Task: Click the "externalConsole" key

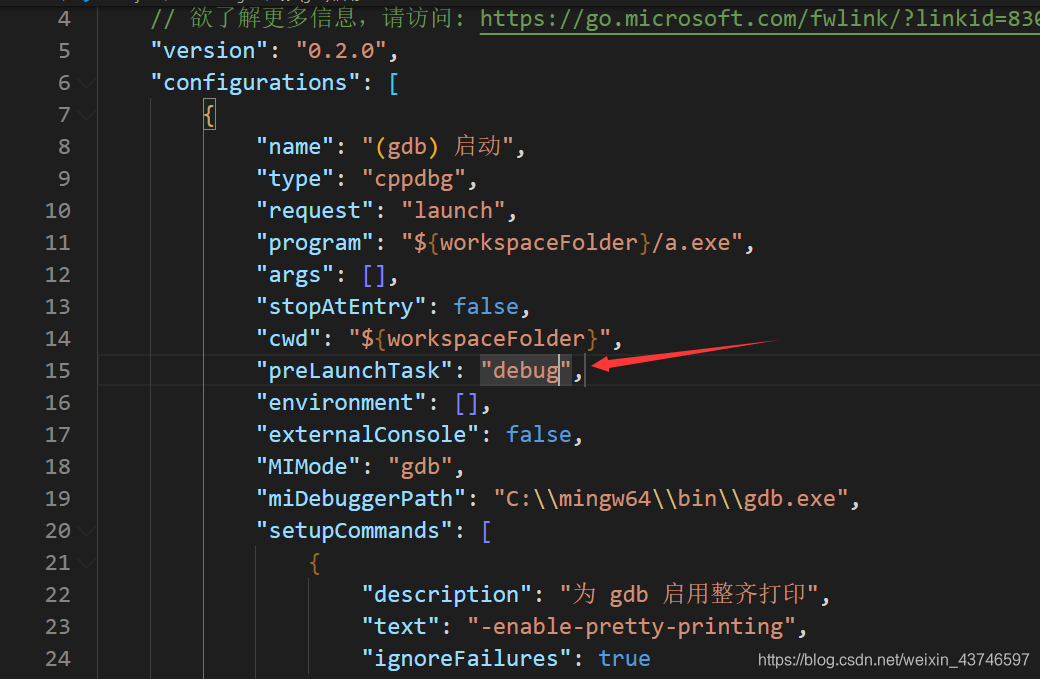Action: pyautogui.click(x=367, y=434)
